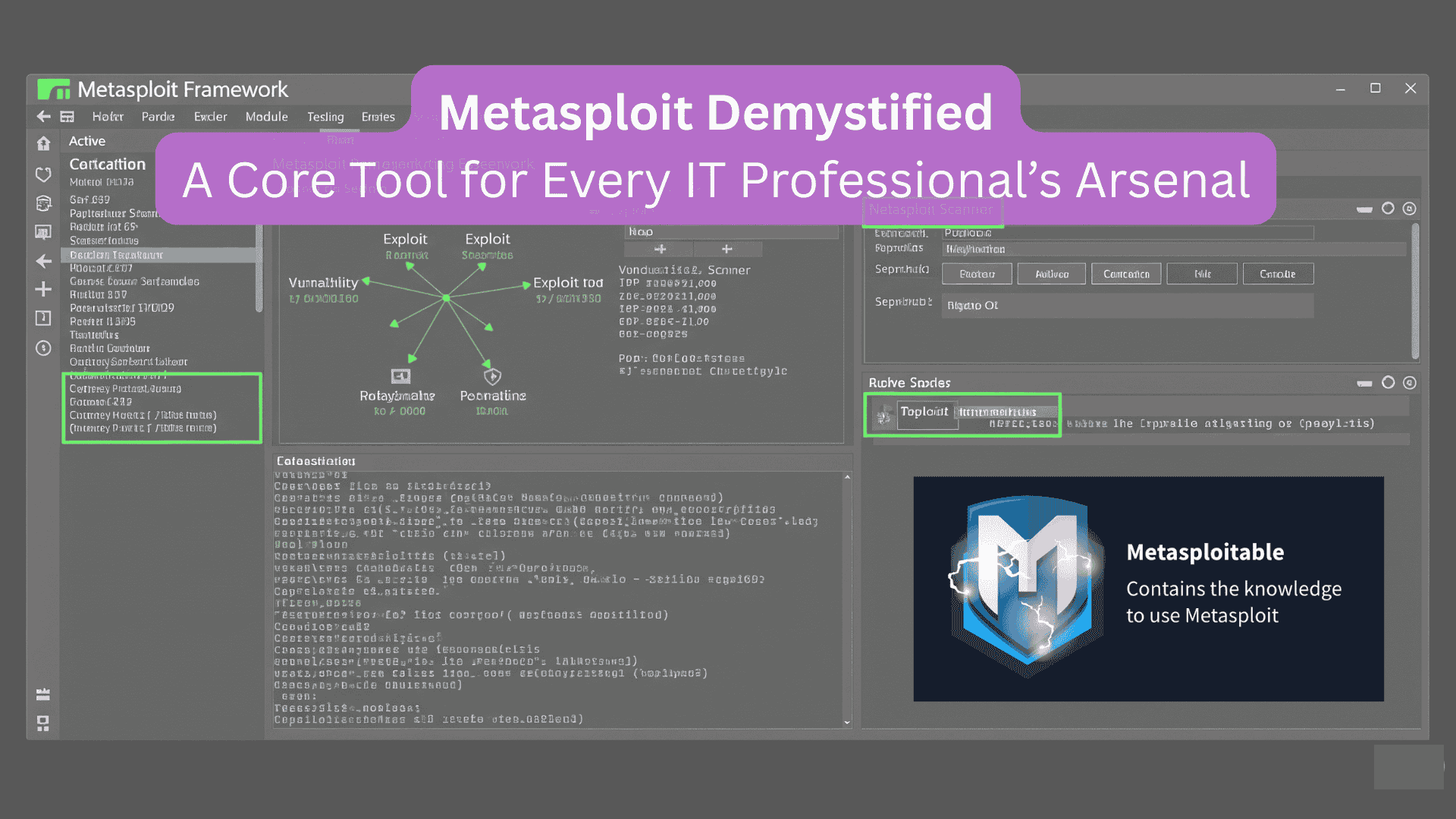Click the monitor icon in the left sidebar
This screenshot has width=1456, height=819.
click(x=43, y=232)
